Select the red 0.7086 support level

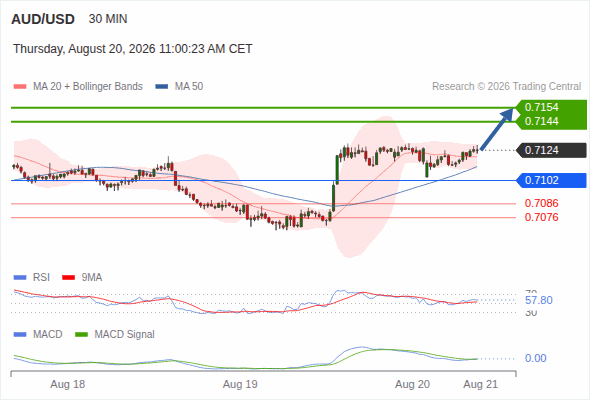coord(541,203)
